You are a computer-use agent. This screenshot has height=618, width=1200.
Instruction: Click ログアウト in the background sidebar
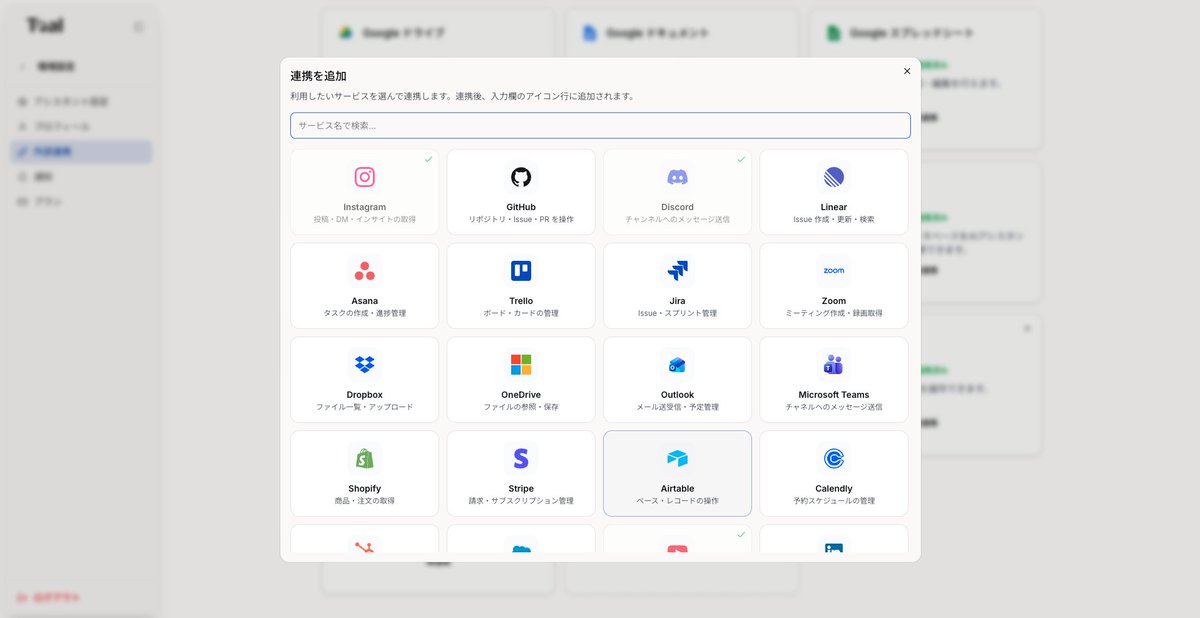[50, 597]
